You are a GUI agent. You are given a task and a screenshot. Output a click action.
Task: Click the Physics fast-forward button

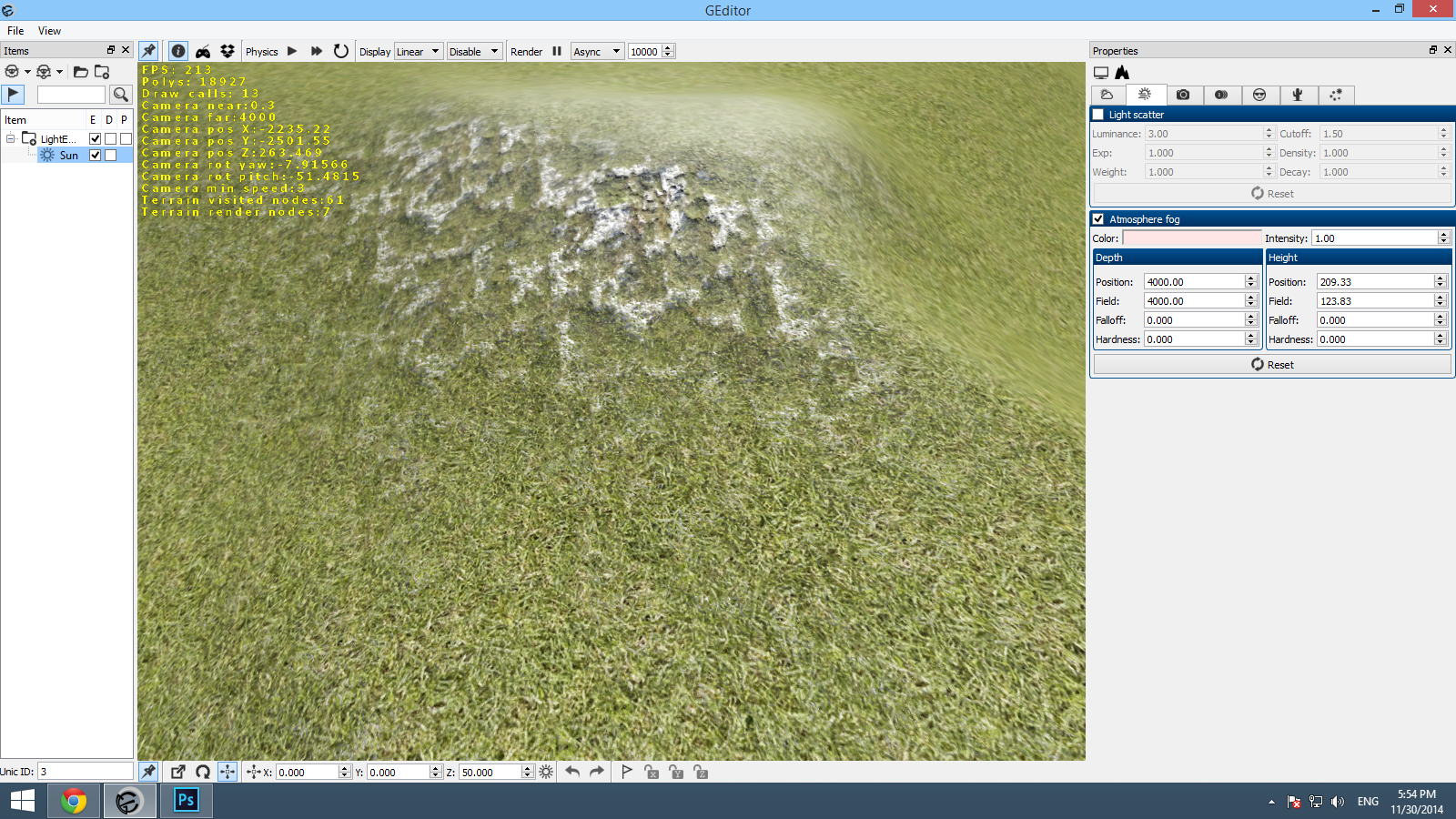[317, 51]
